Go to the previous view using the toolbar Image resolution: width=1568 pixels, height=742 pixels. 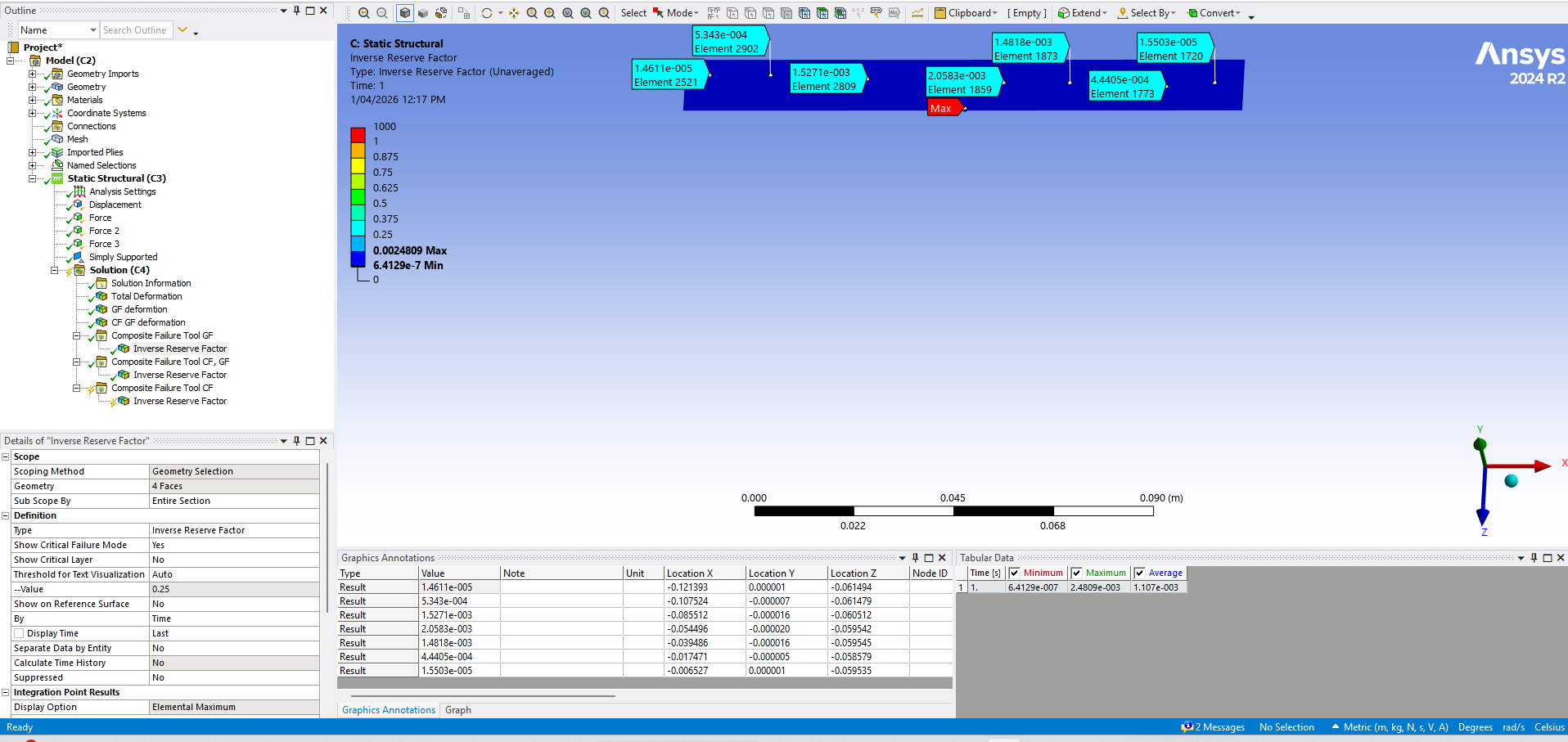[364, 13]
